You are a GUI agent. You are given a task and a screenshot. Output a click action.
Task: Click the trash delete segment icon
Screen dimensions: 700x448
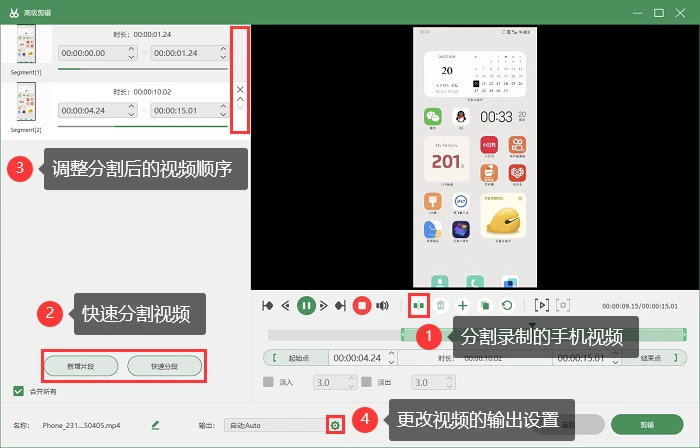pos(441,306)
